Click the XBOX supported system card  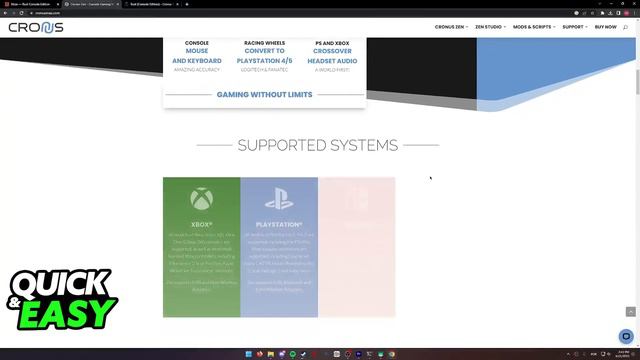[202, 247]
